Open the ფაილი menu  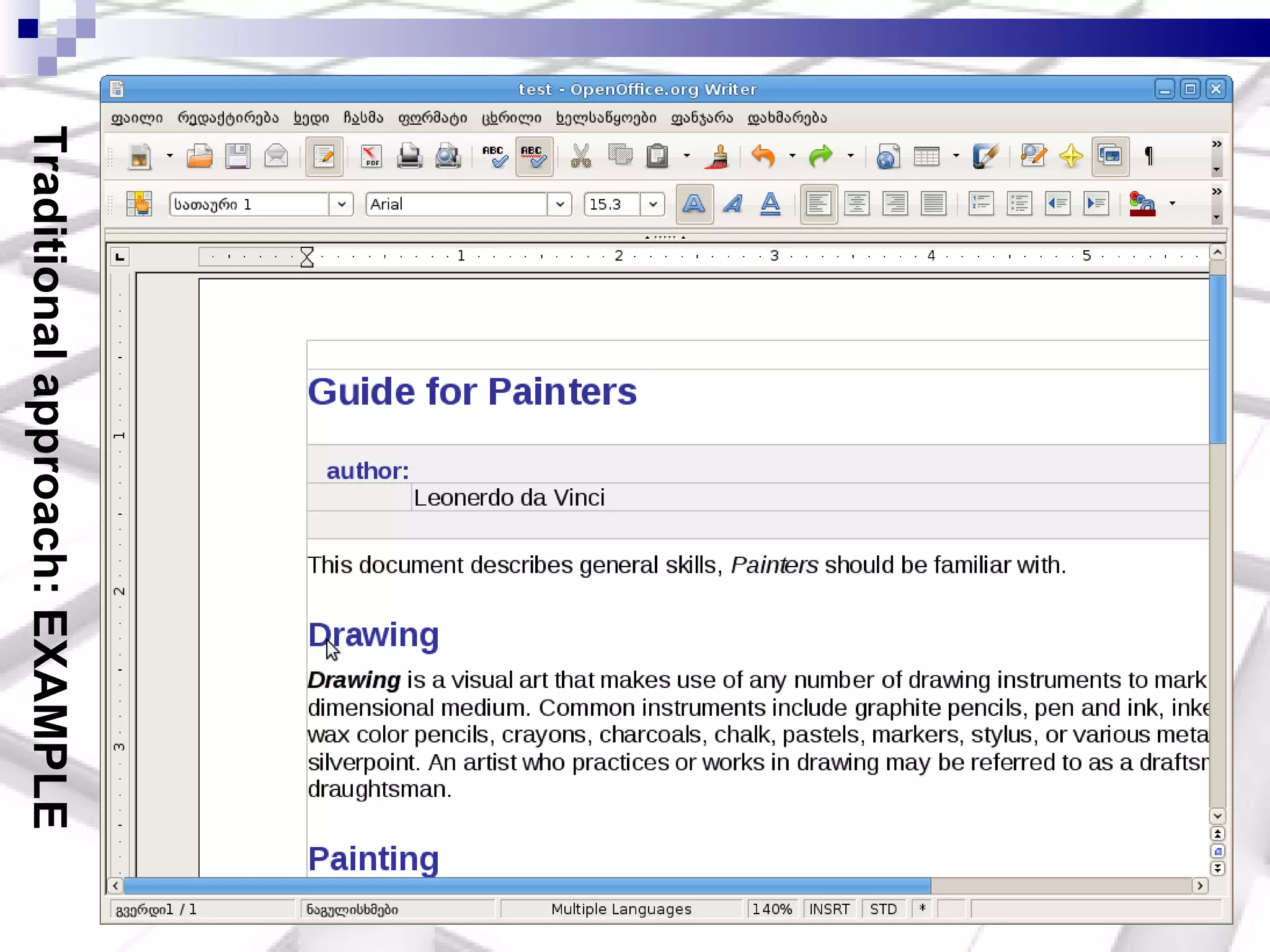pos(136,118)
